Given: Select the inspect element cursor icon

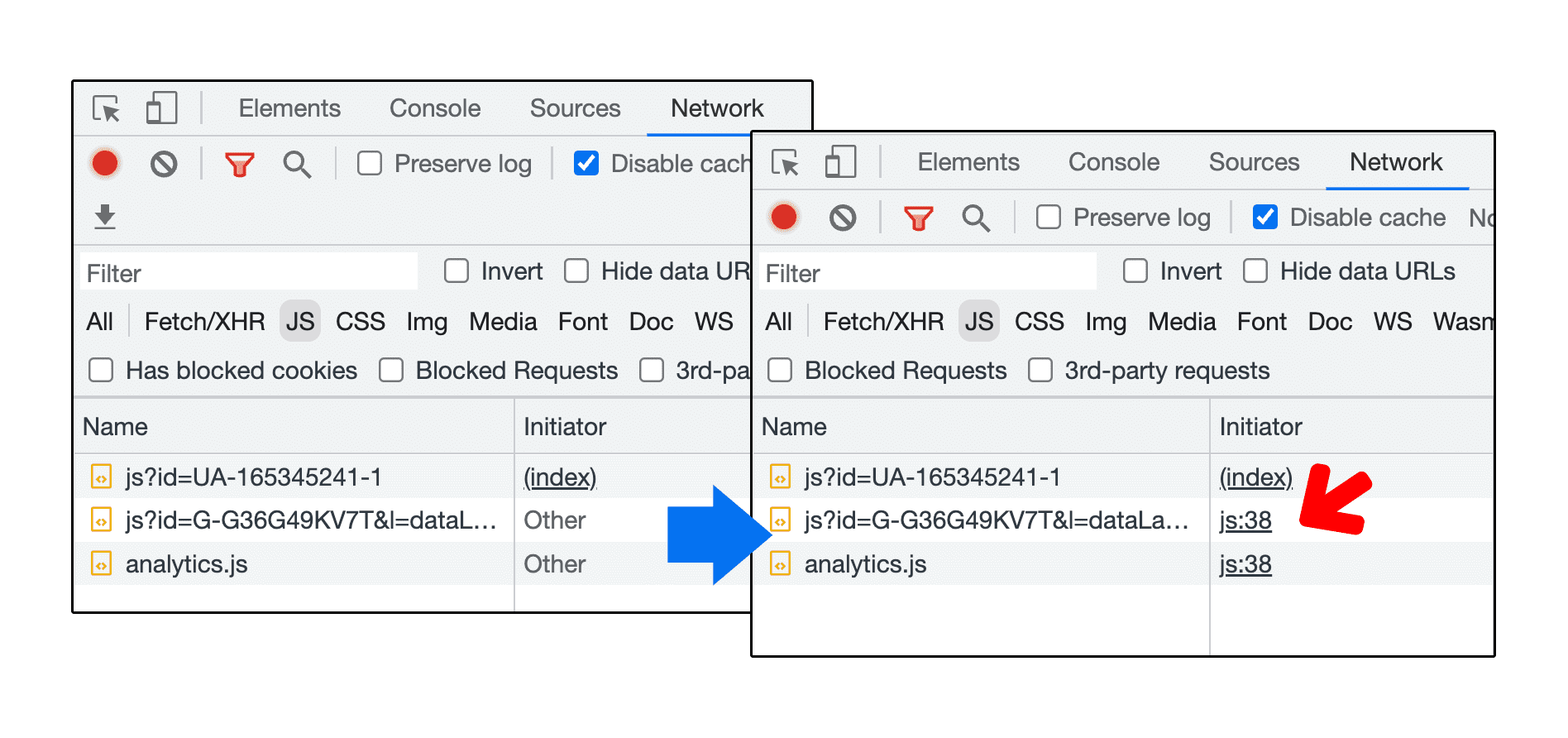Looking at the screenshot, I should (x=783, y=162).
